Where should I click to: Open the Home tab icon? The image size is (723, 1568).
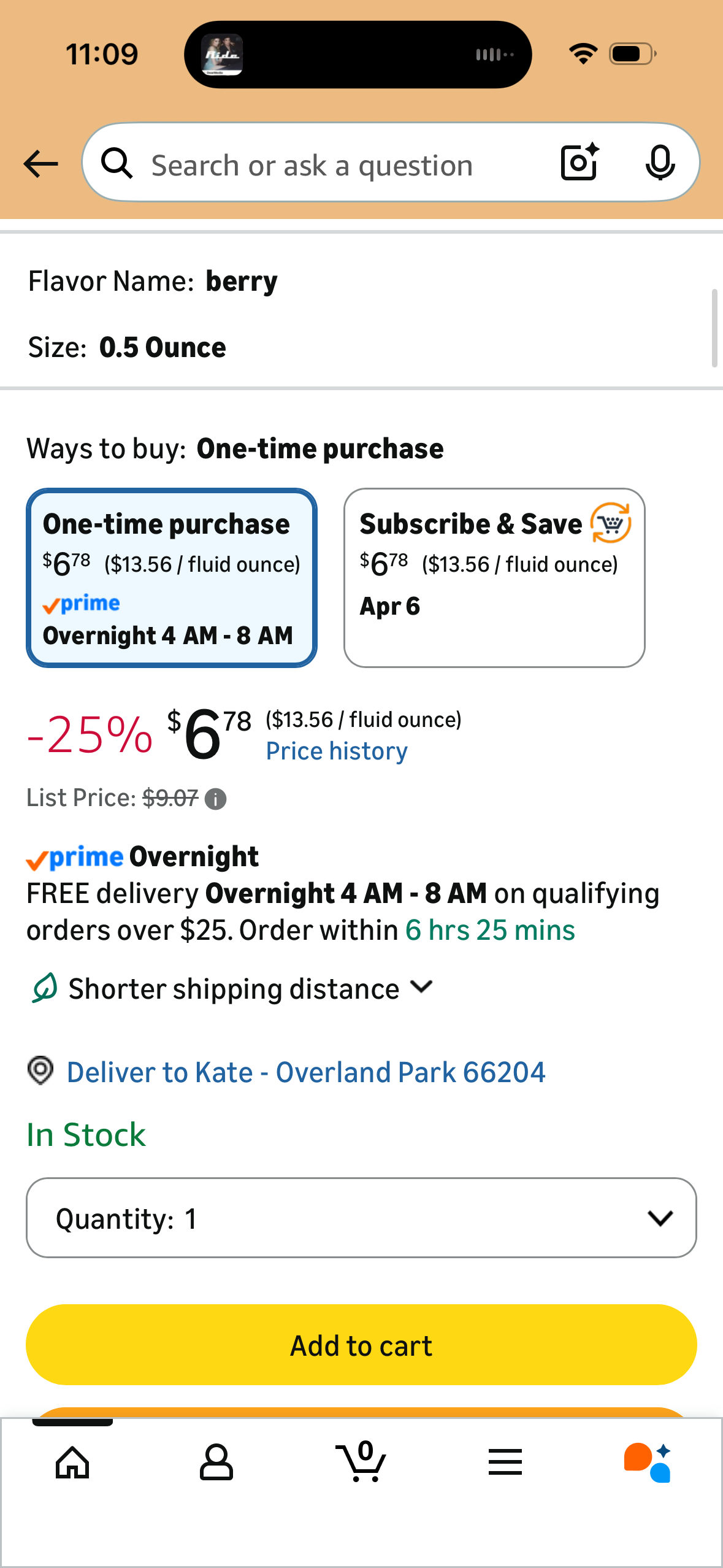(x=72, y=1462)
